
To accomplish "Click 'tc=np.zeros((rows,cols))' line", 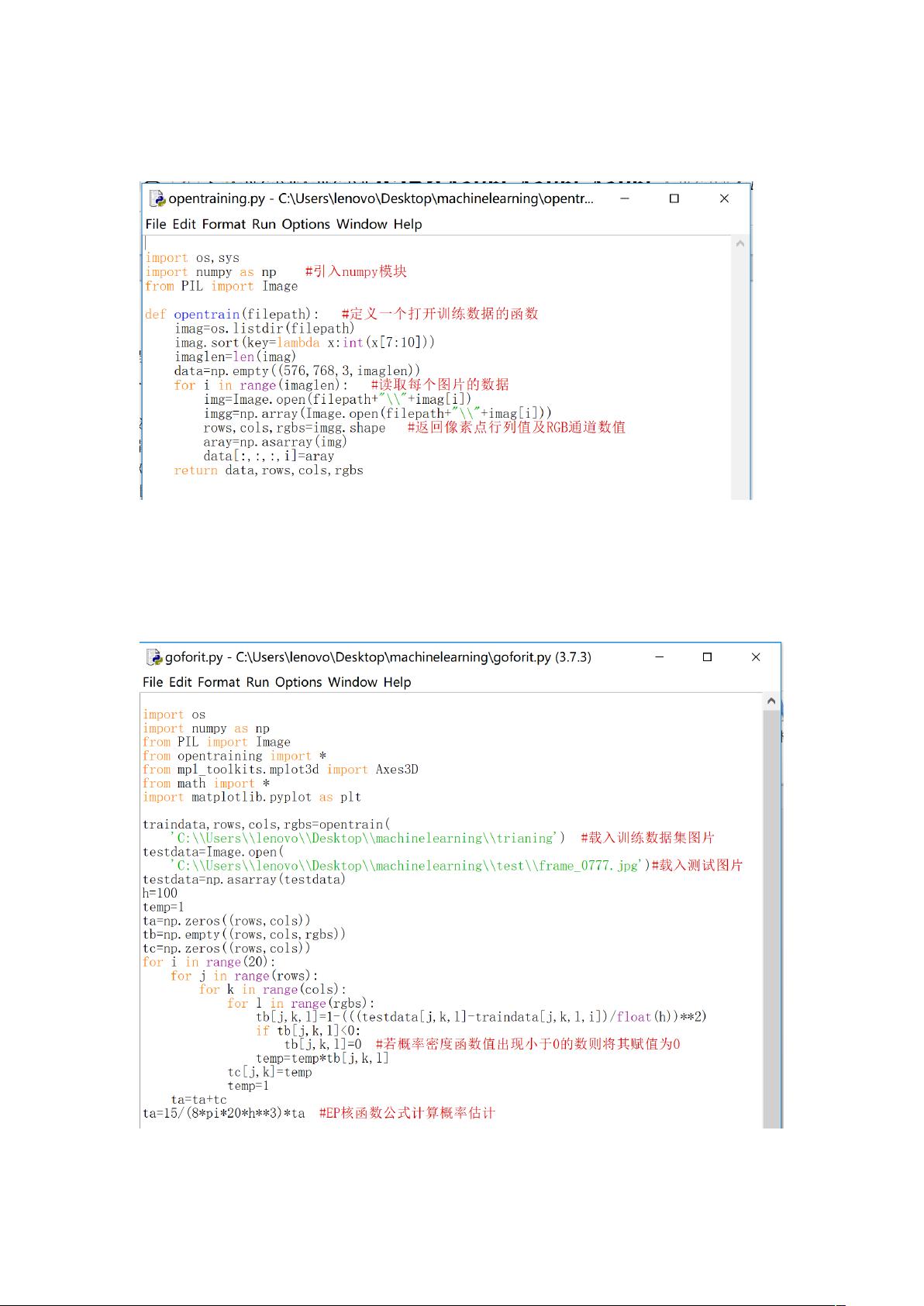I will [x=226, y=948].
